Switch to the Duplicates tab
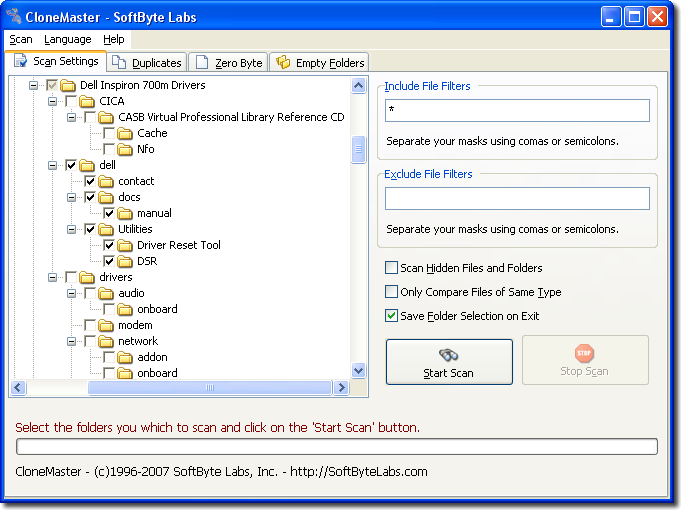The height and width of the screenshot is (510, 681). [x=147, y=63]
